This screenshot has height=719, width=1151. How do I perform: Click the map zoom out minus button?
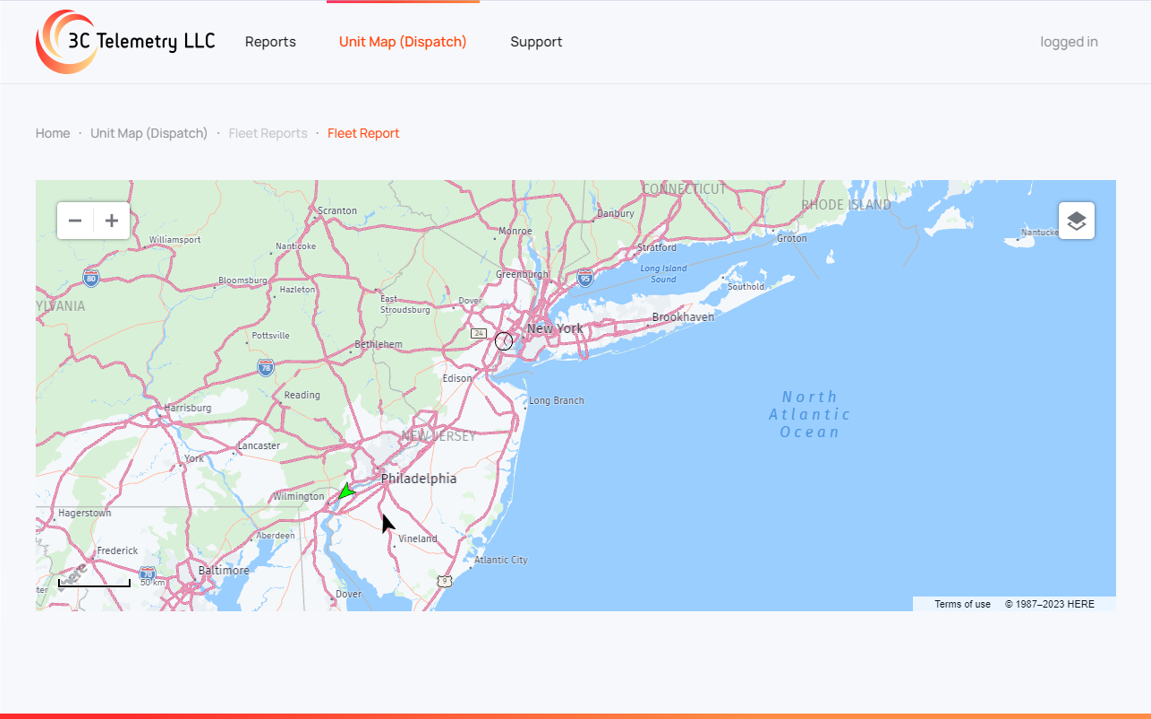75,221
